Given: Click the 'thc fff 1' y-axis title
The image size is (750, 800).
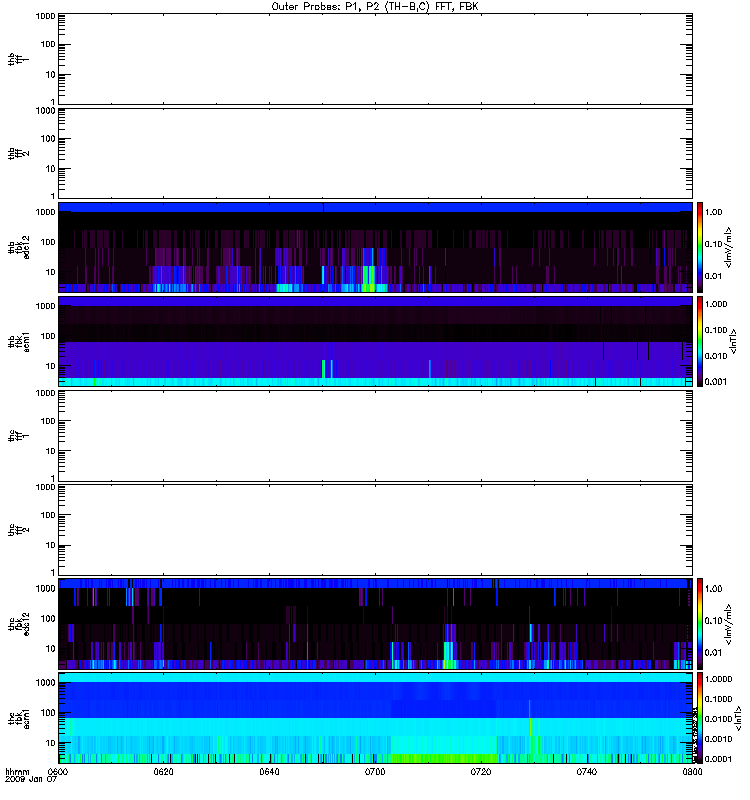Looking at the screenshot, I should click(x=18, y=436).
